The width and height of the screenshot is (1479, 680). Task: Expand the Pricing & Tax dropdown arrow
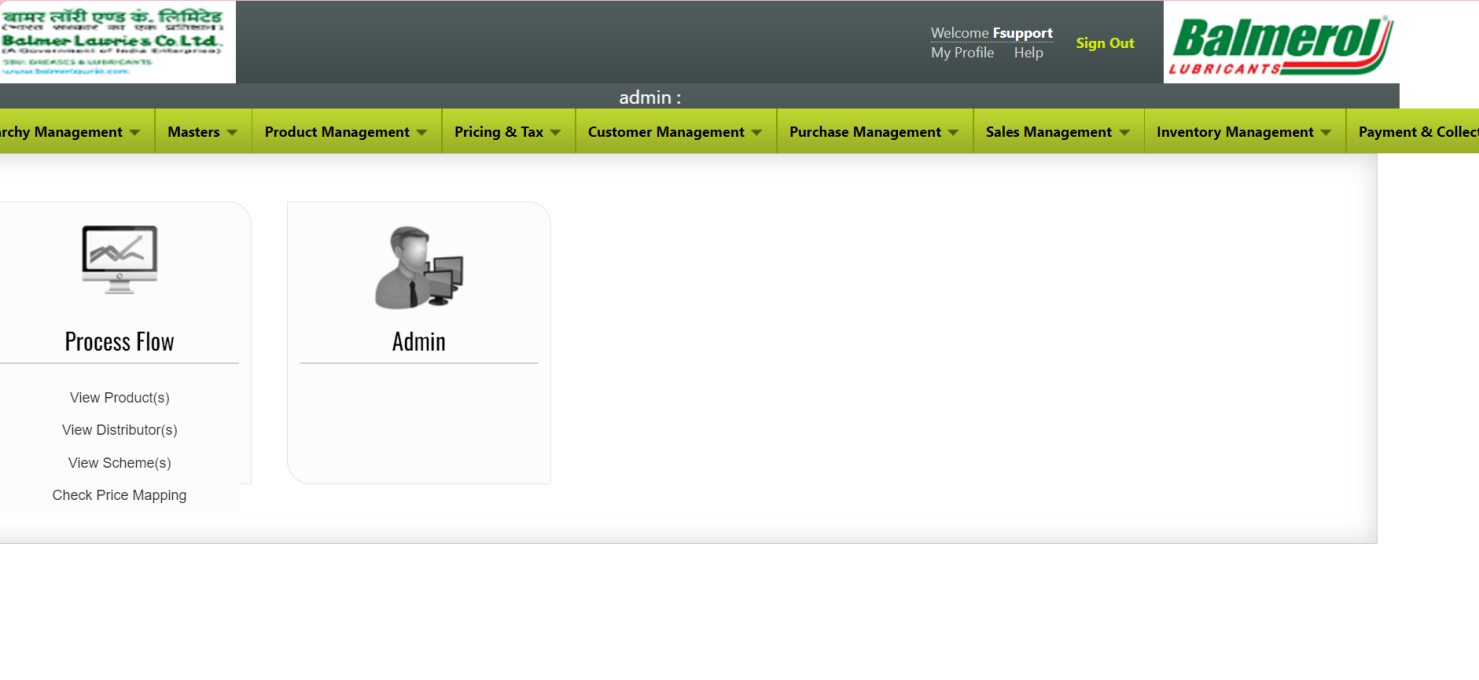tap(555, 133)
